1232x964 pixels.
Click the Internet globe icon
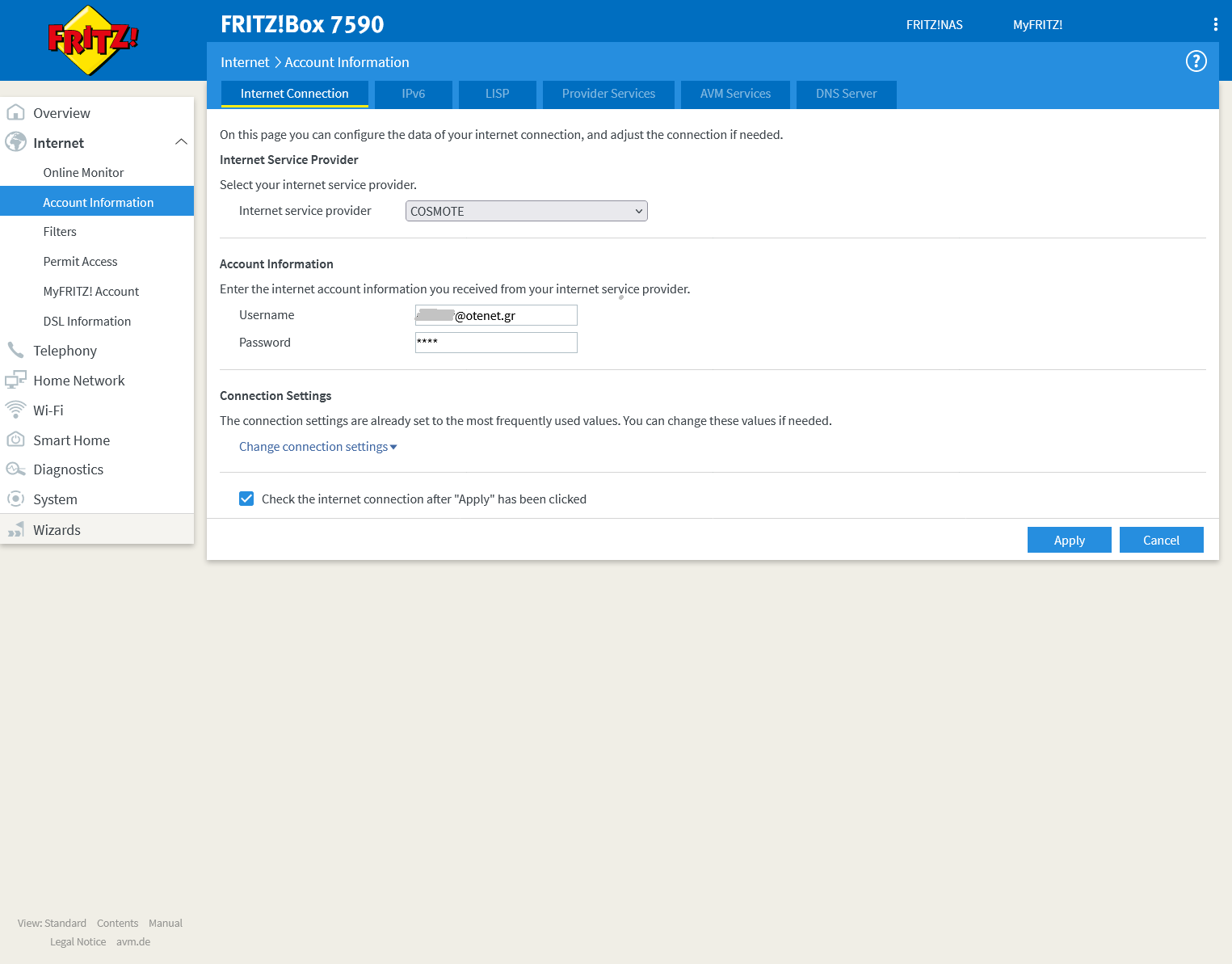15,142
